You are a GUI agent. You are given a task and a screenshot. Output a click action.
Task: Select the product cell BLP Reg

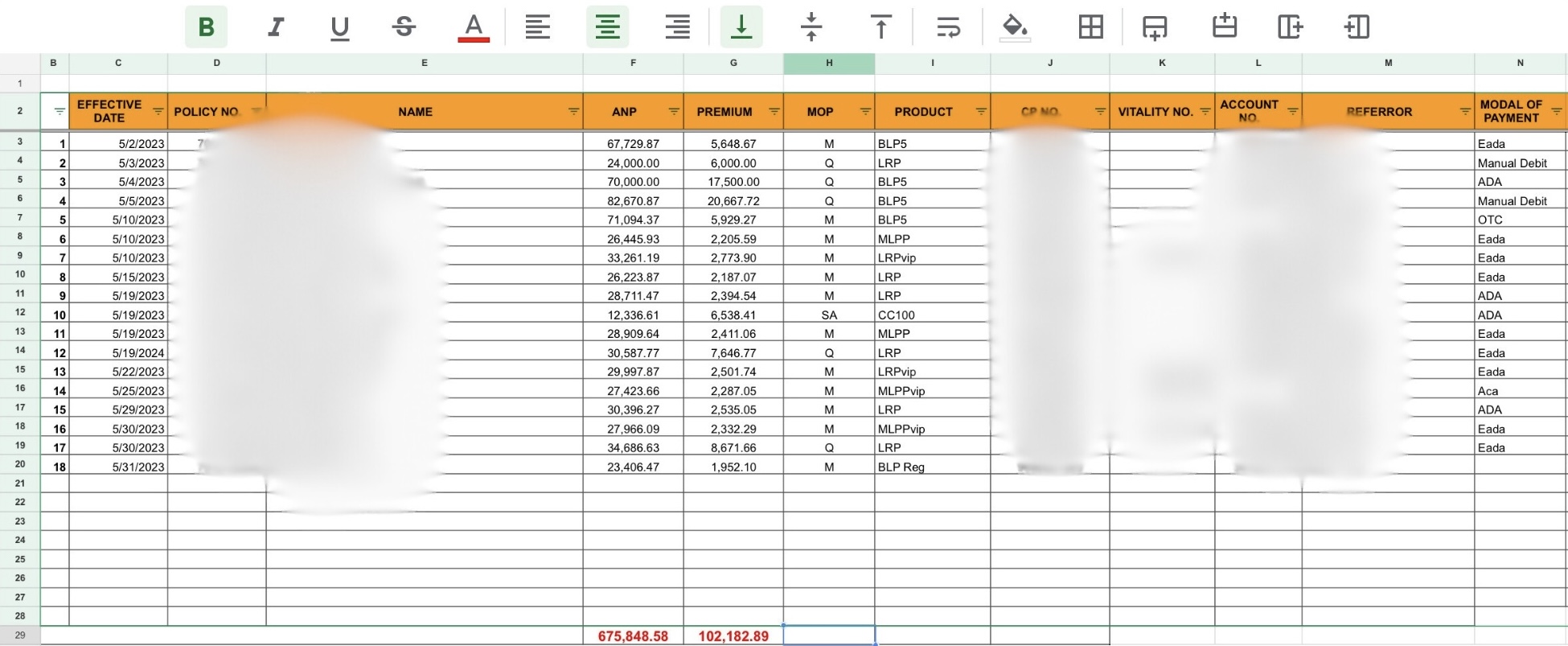933,467
